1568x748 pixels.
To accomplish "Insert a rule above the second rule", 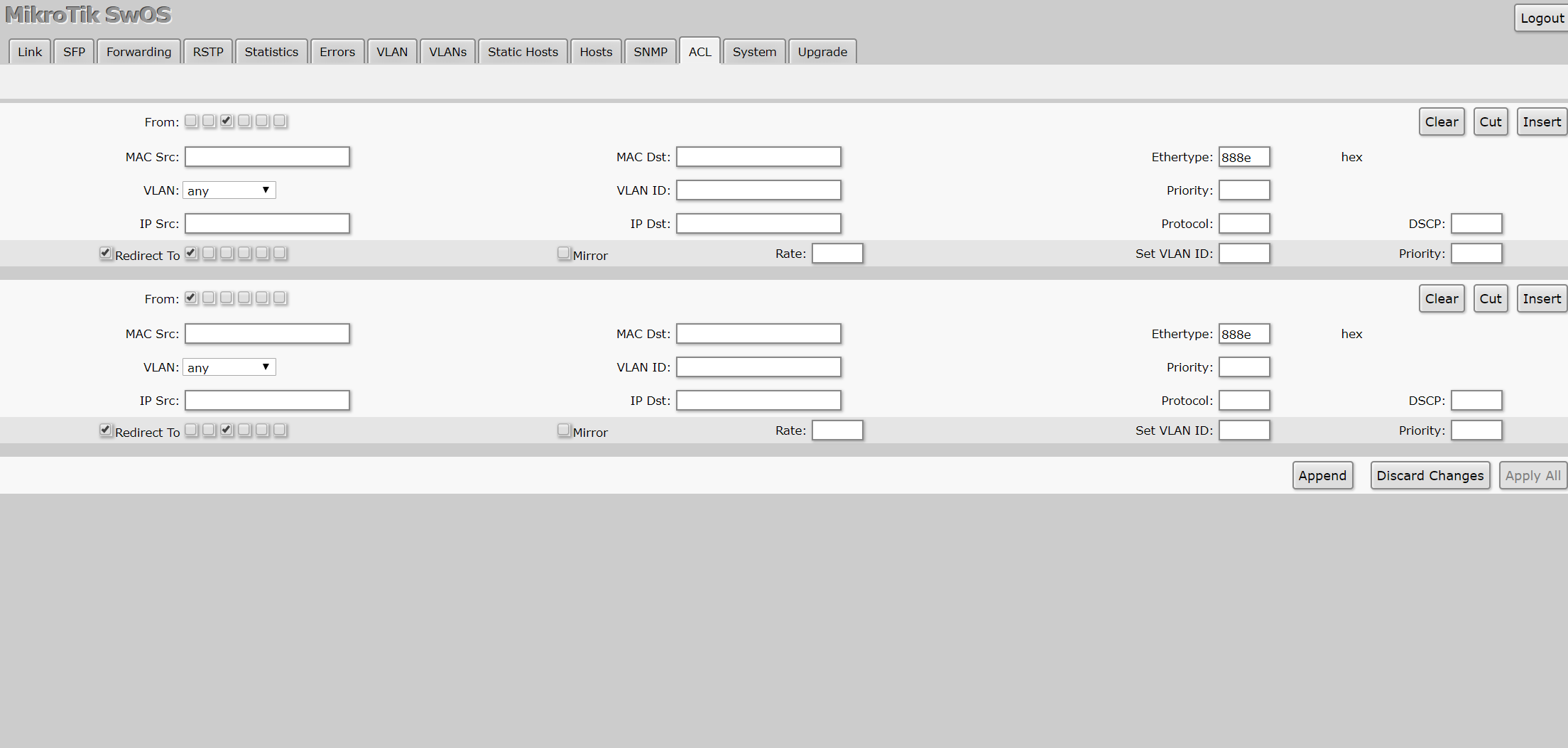I will coord(1542,299).
